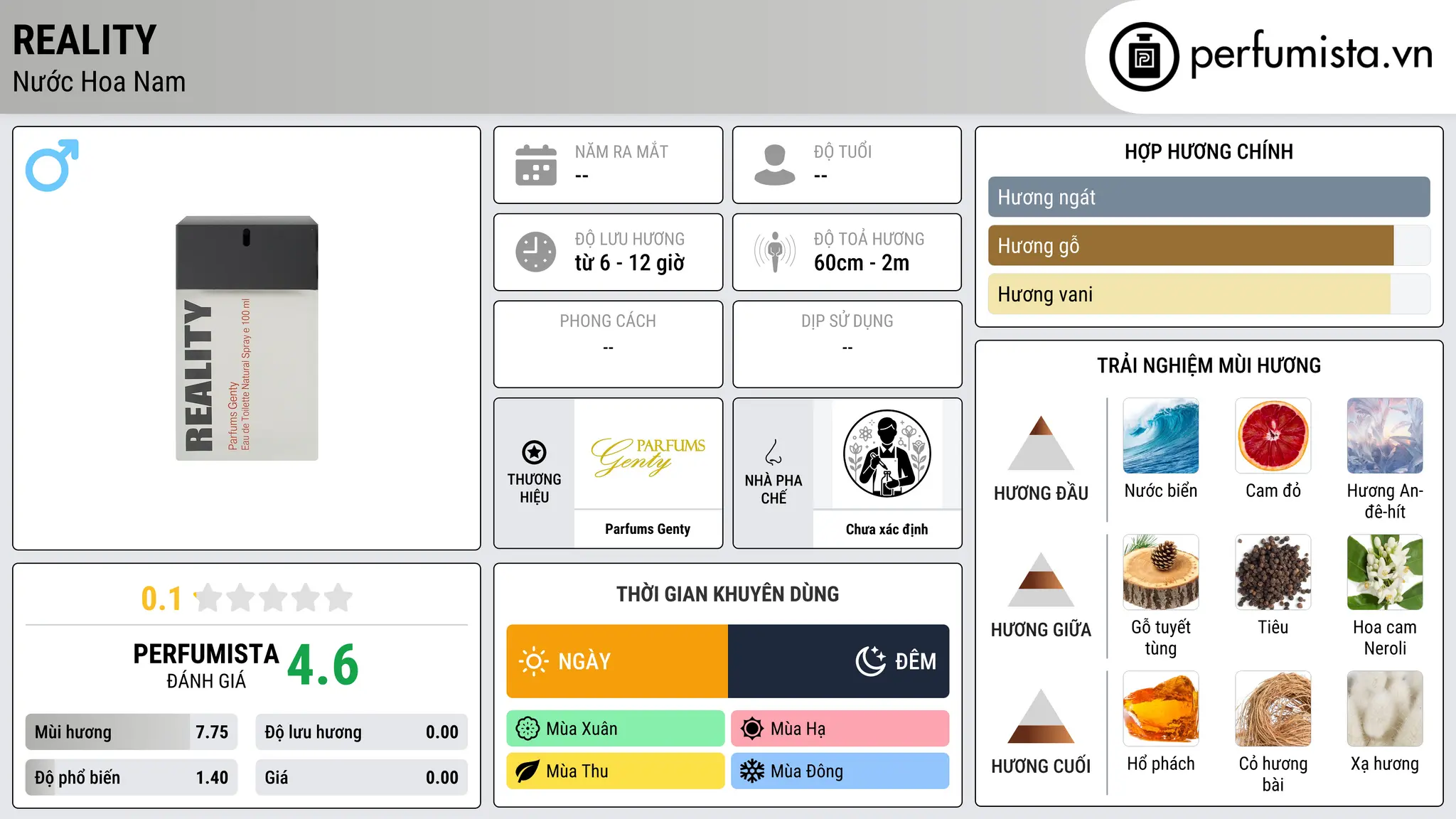This screenshot has height=819, width=1456.
Task: Select the Hương An-đê-hít note image
Action: [1385, 436]
